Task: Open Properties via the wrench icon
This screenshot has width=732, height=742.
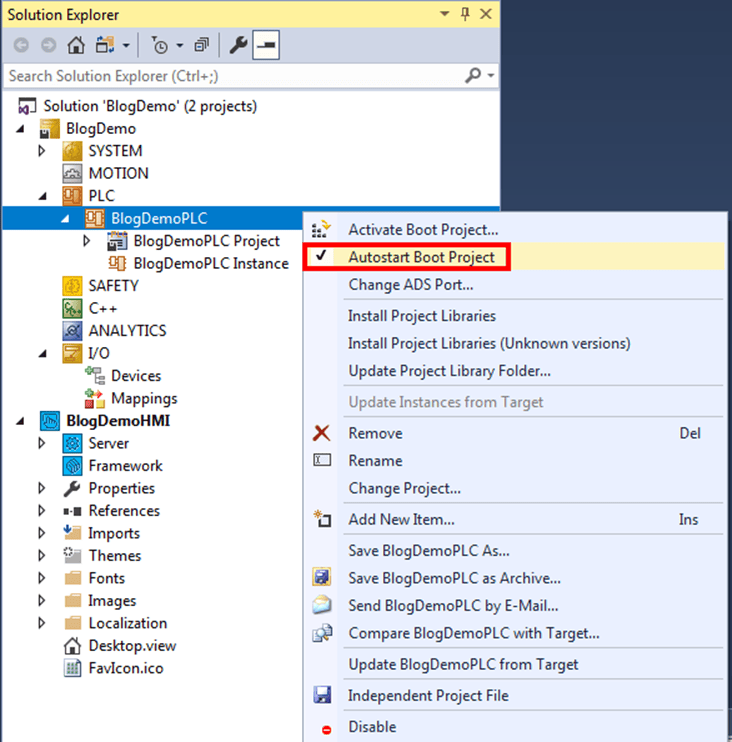Action: pos(238,45)
